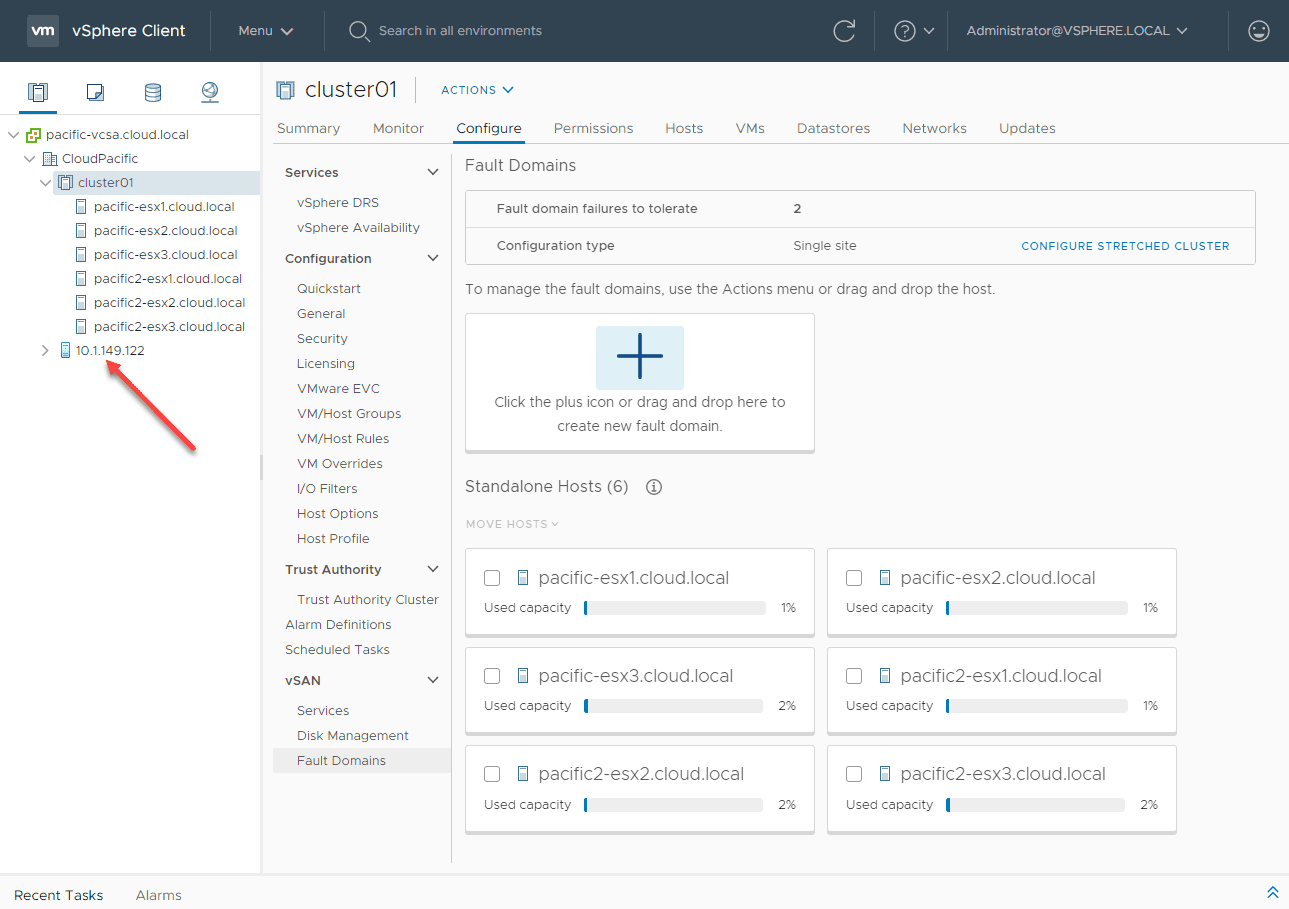Select checkbox for pacific2-esx1.cloud.local host
Image resolution: width=1289 pixels, height=909 pixels.
point(854,676)
